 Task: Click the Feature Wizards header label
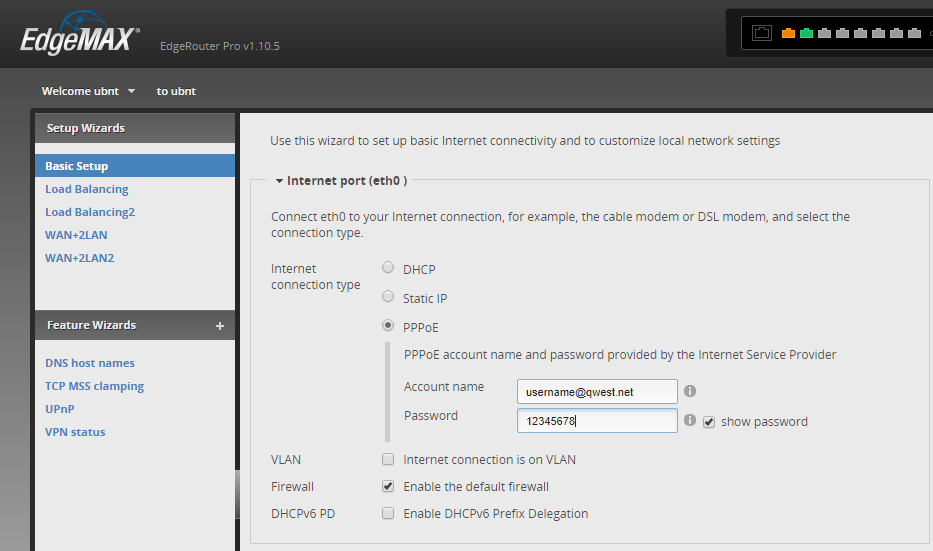[x=92, y=325]
